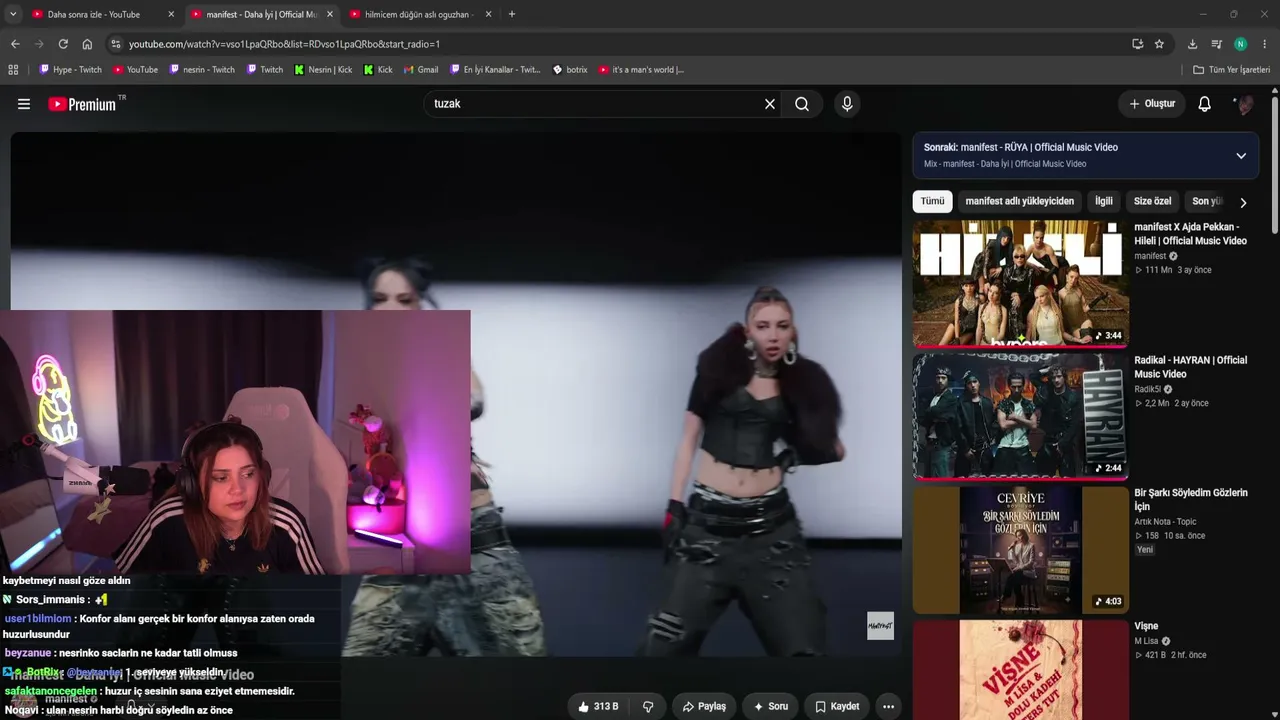Like the video with 313 B
Image resolution: width=1280 pixels, height=720 pixels.
pyautogui.click(x=598, y=706)
